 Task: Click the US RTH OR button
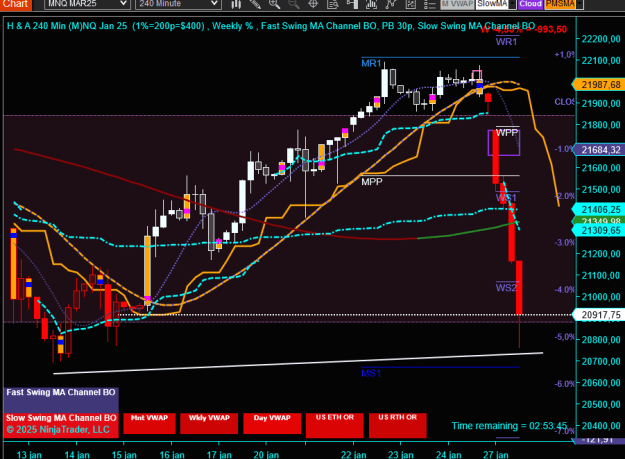(x=397, y=425)
